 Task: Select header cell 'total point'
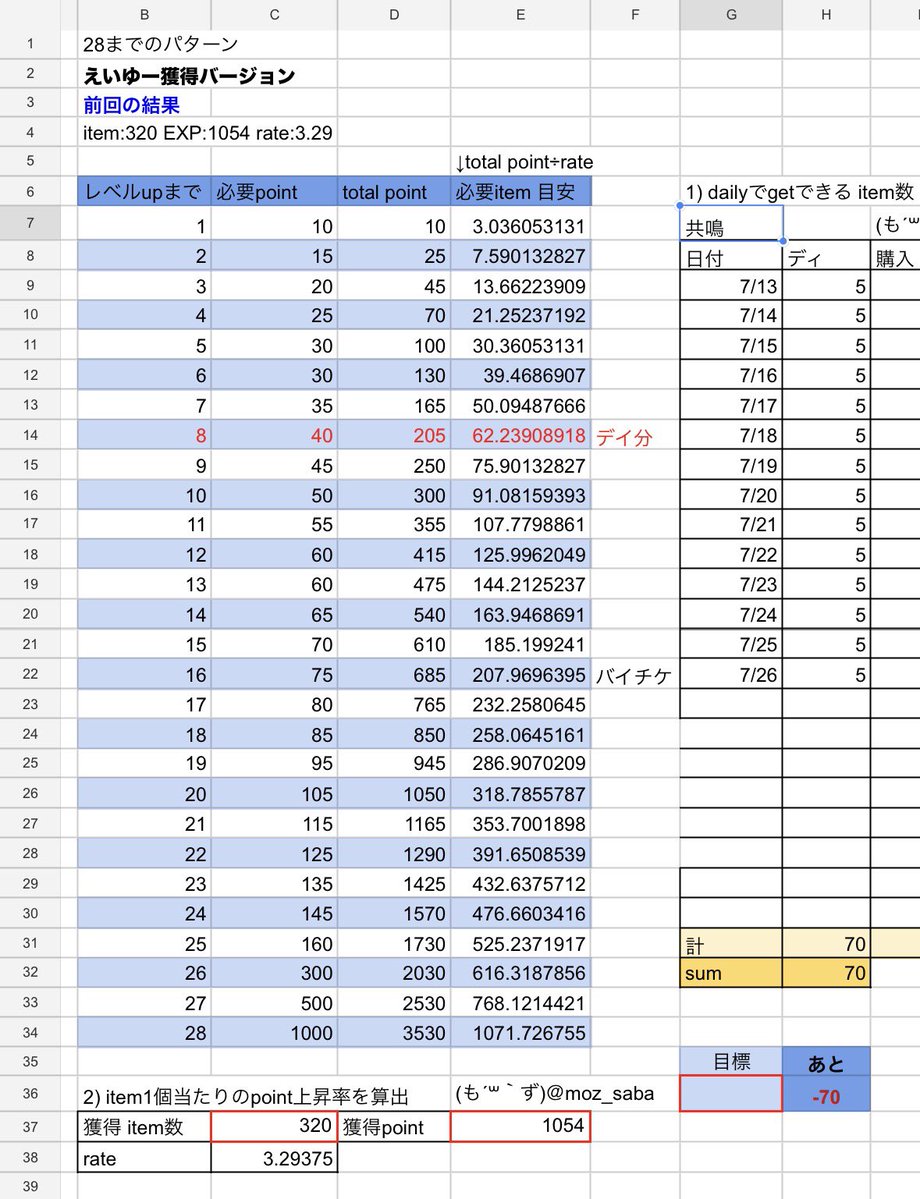pyautogui.click(x=394, y=192)
